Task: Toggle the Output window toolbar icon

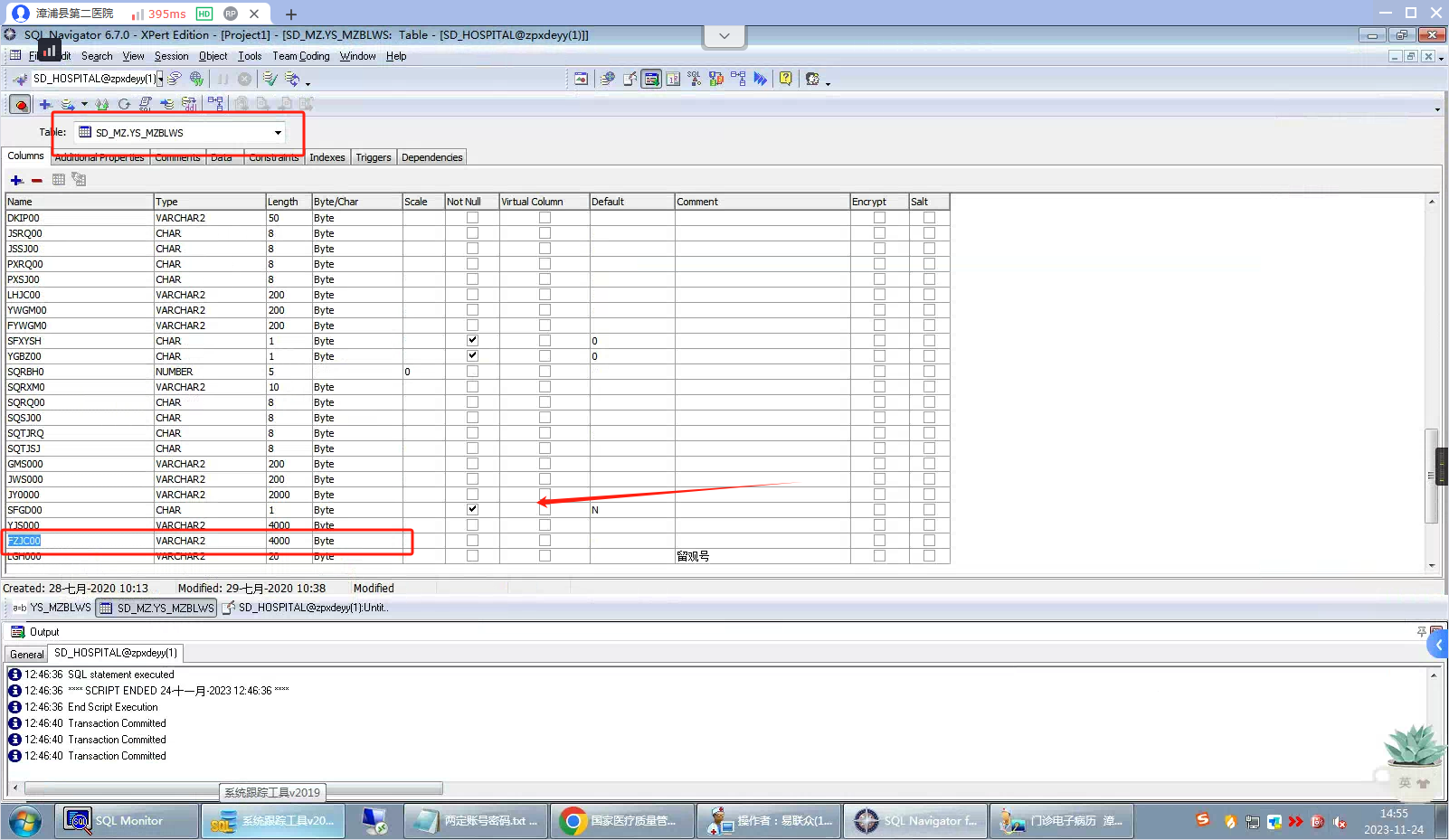Action: click(x=651, y=79)
